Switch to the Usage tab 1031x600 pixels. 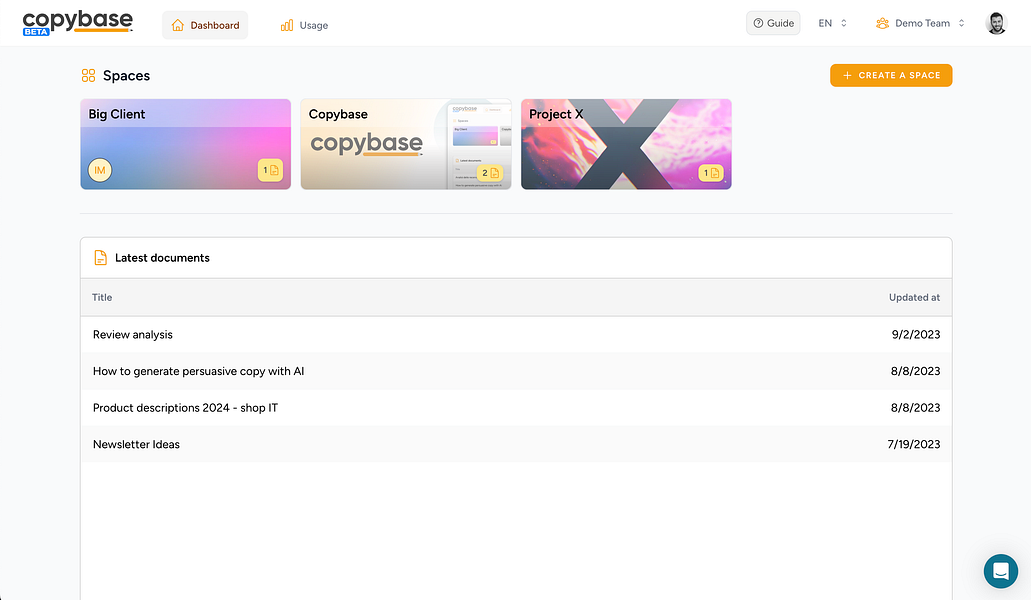(303, 25)
